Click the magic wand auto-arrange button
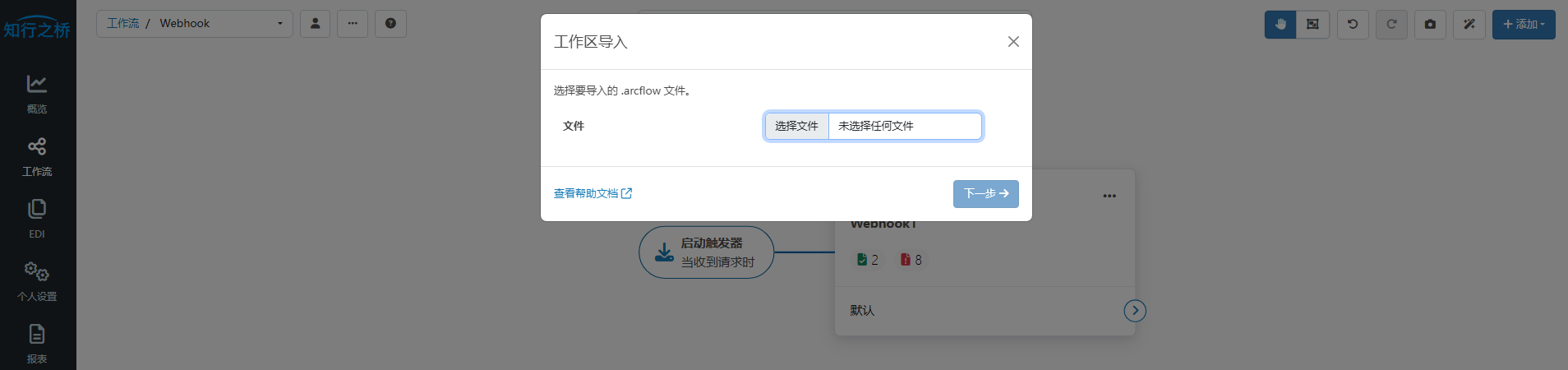The height and width of the screenshot is (370, 1568). [1469, 25]
